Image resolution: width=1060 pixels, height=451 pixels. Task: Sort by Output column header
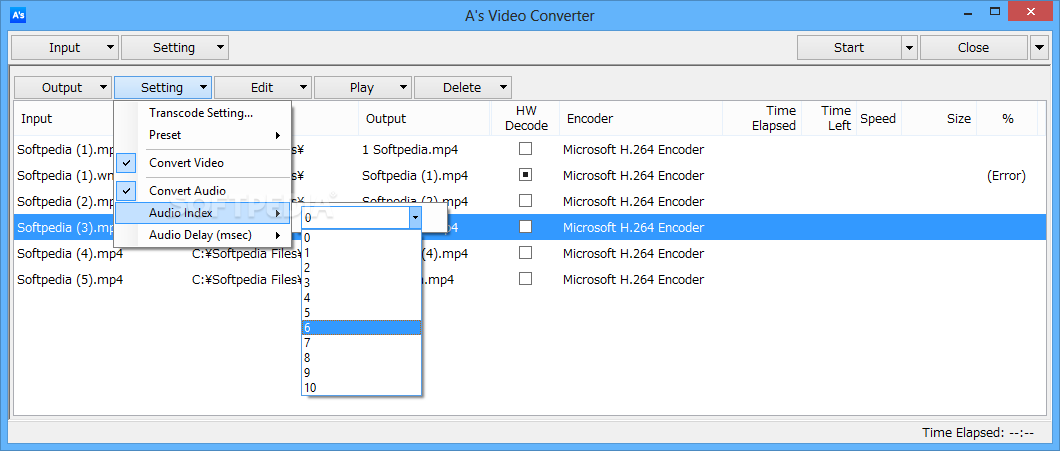(x=424, y=118)
